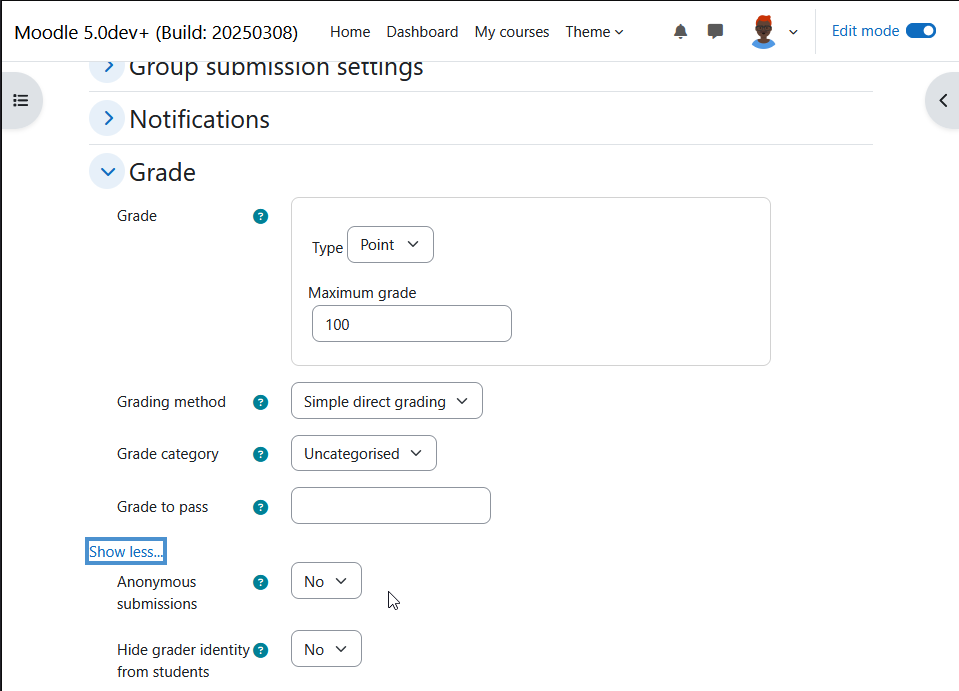Image resolution: width=959 pixels, height=691 pixels.
Task: Open the Grade category dropdown
Action: 364,453
